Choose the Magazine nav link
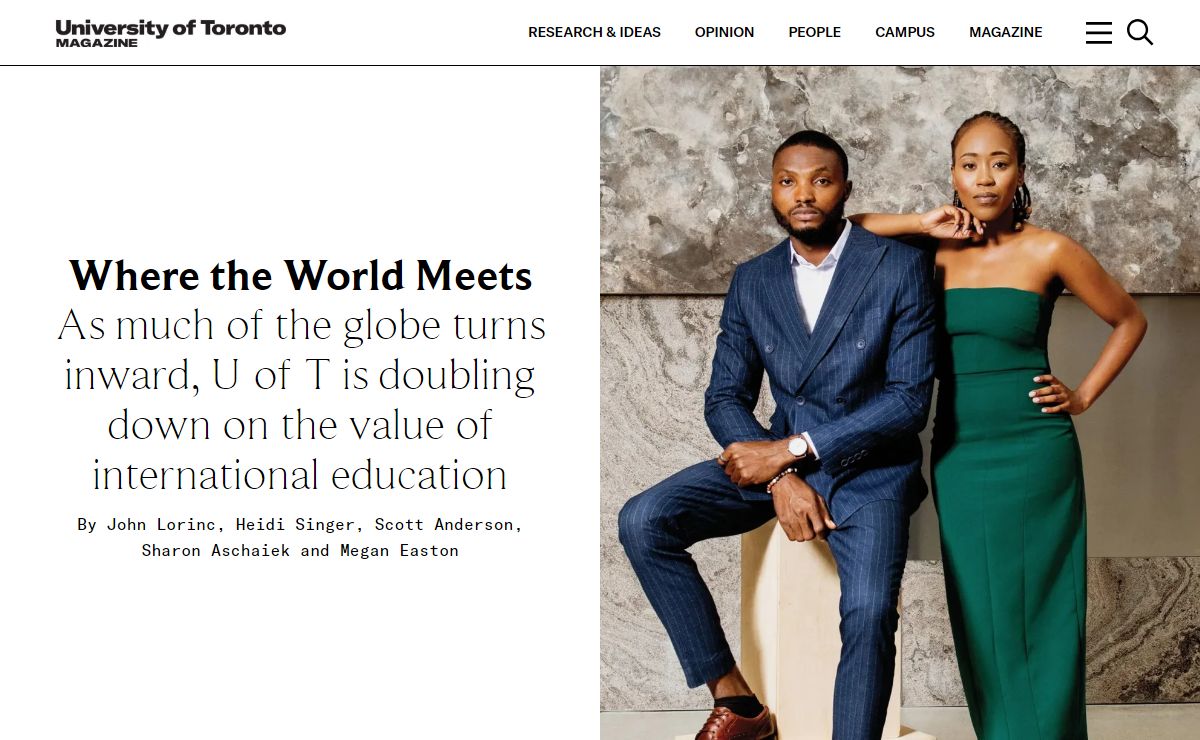This screenshot has height=740, width=1200. point(1005,32)
